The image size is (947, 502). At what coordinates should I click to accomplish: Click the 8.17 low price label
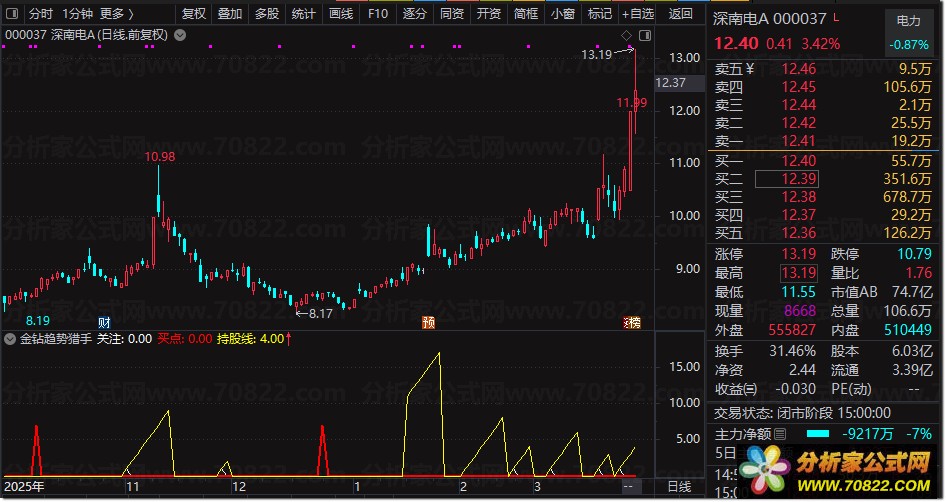click(321, 314)
